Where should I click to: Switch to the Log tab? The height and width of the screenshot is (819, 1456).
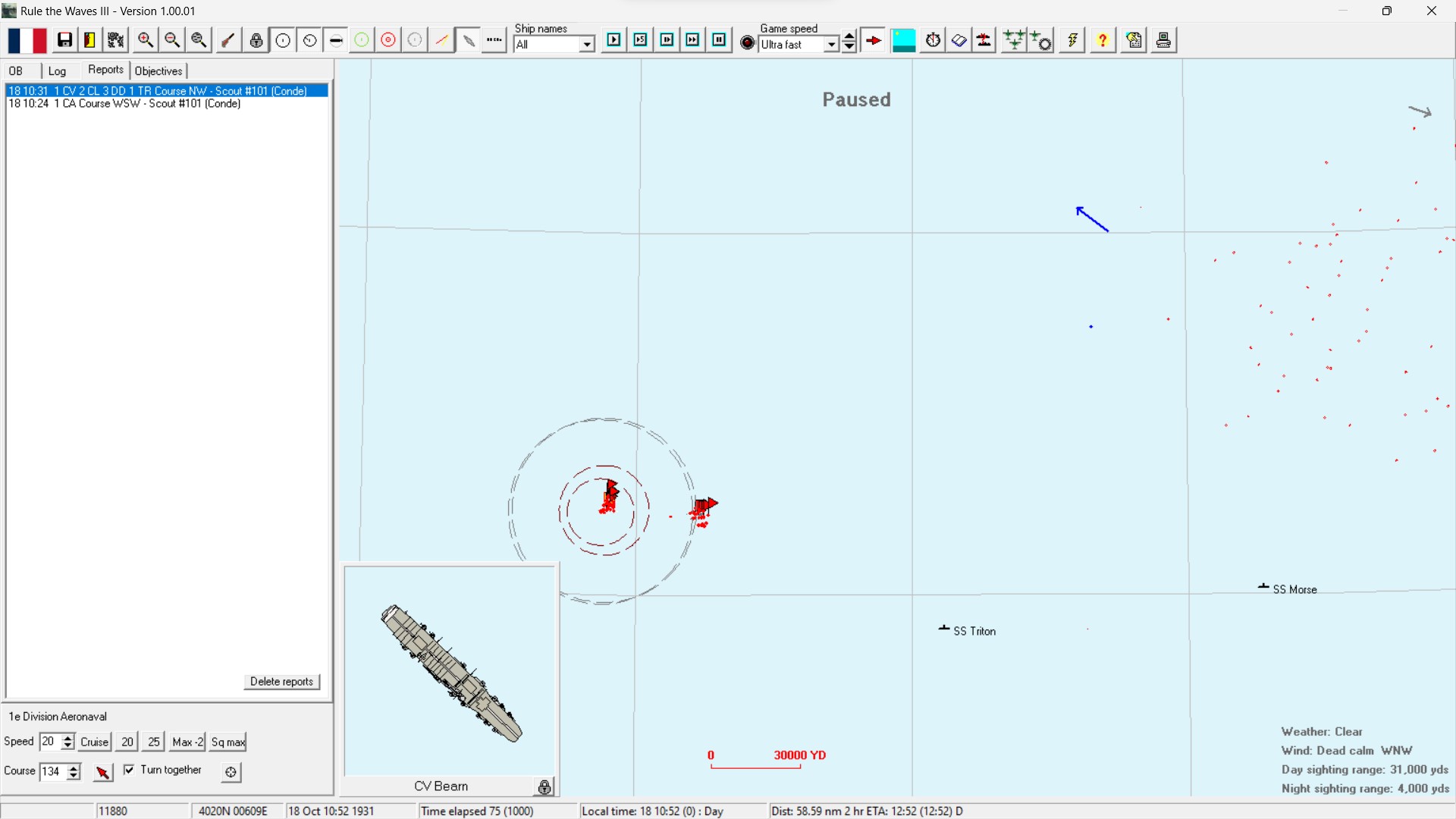pyautogui.click(x=58, y=71)
